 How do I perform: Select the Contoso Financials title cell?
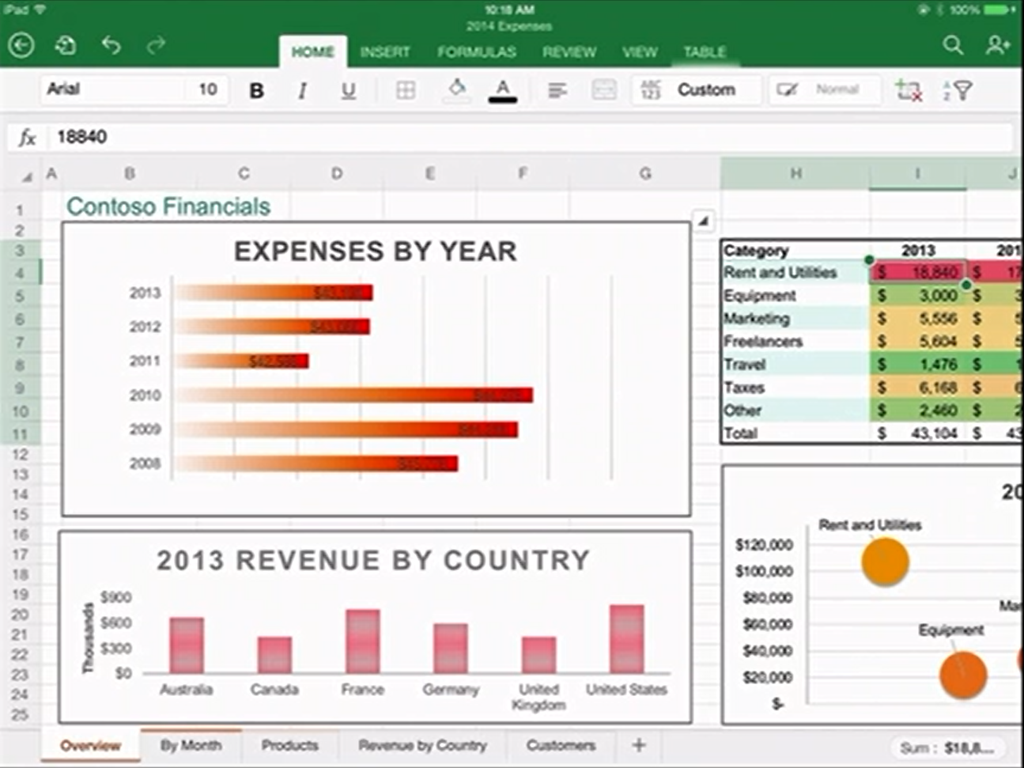point(168,206)
